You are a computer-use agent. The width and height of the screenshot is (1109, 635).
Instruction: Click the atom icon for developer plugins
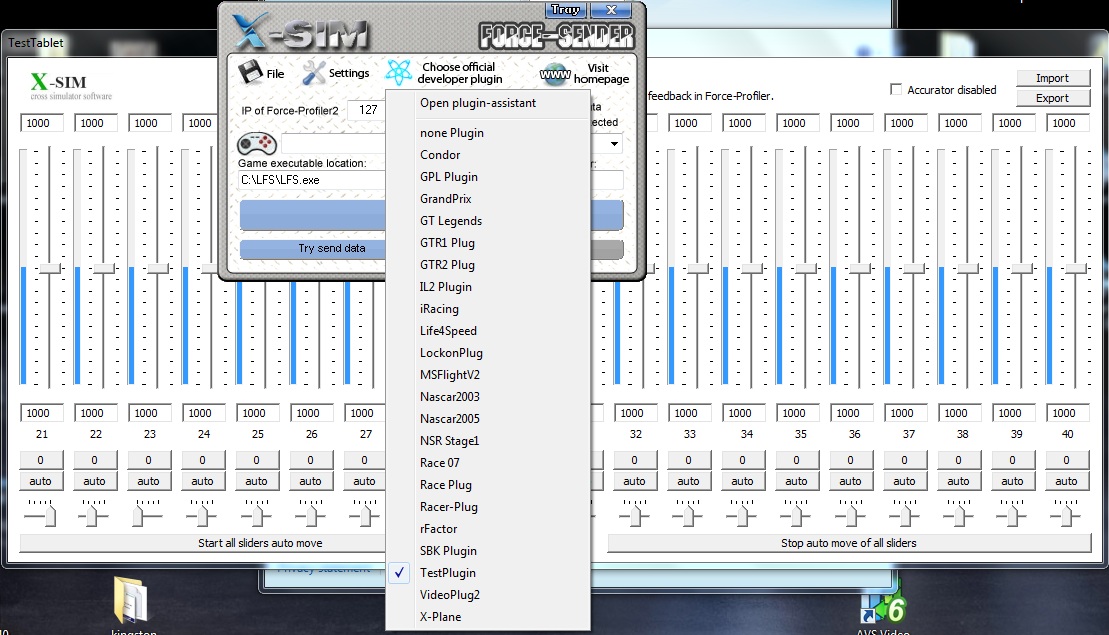click(398, 72)
